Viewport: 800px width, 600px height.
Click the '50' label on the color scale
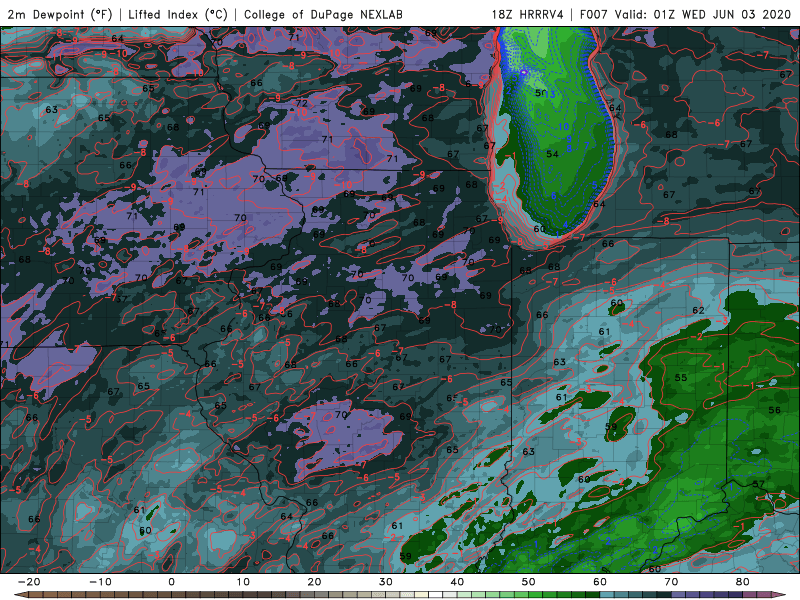[x=529, y=582]
